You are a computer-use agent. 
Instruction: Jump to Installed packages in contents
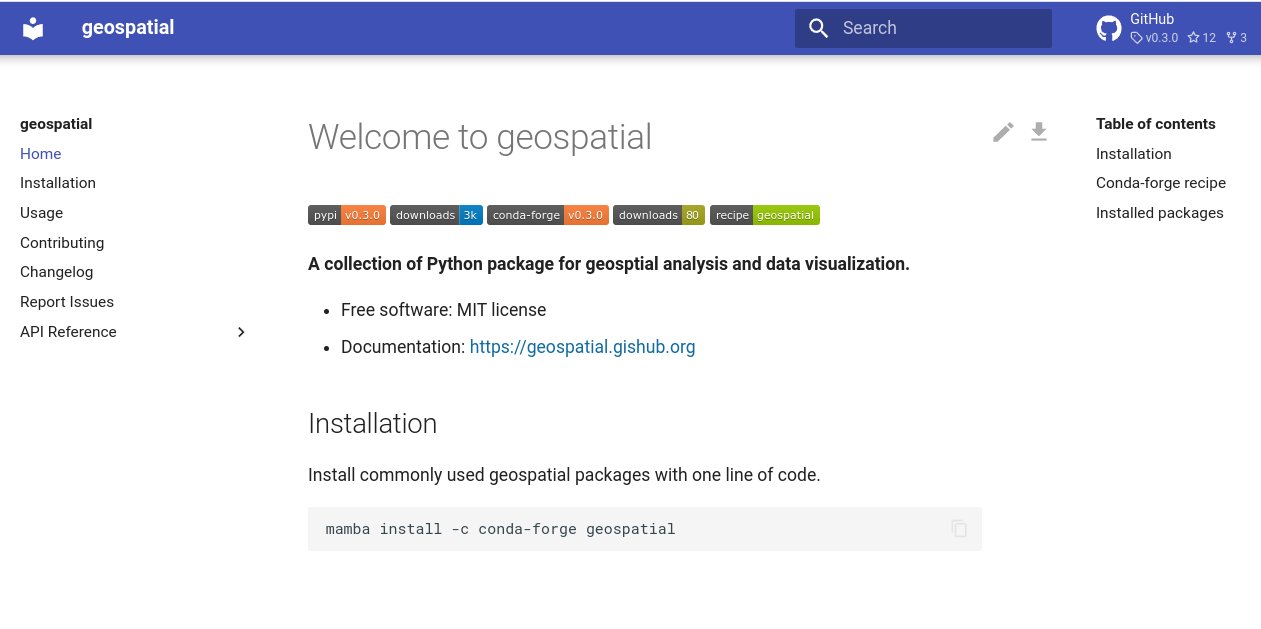[1160, 213]
